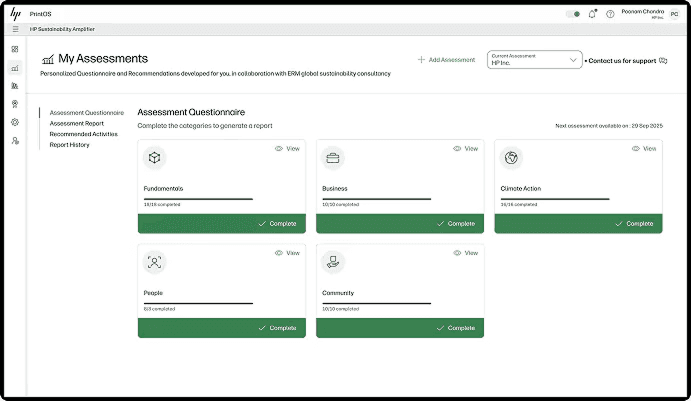The width and height of the screenshot is (691, 401).
Task: Click the Climate Action globe icon
Action: (x=511, y=158)
